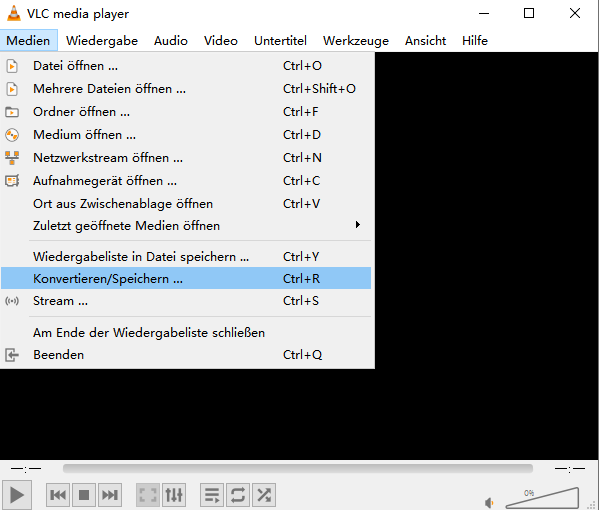This screenshot has height=510, width=599.
Task: Select Medium öffnen menu entry
Action: pyautogui.click(x=186, y=135)
